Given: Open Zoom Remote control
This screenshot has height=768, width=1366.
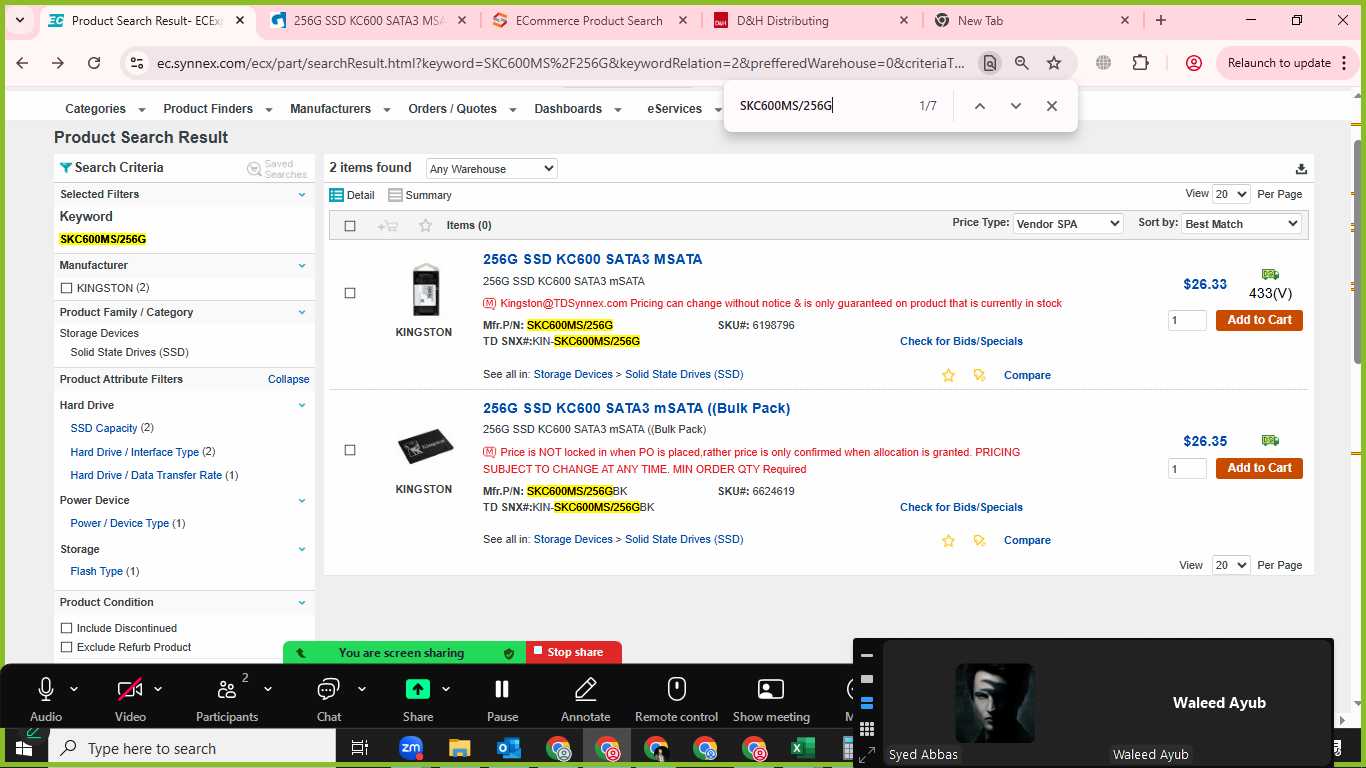Looking at the screenshot, I should click(677, 698).
